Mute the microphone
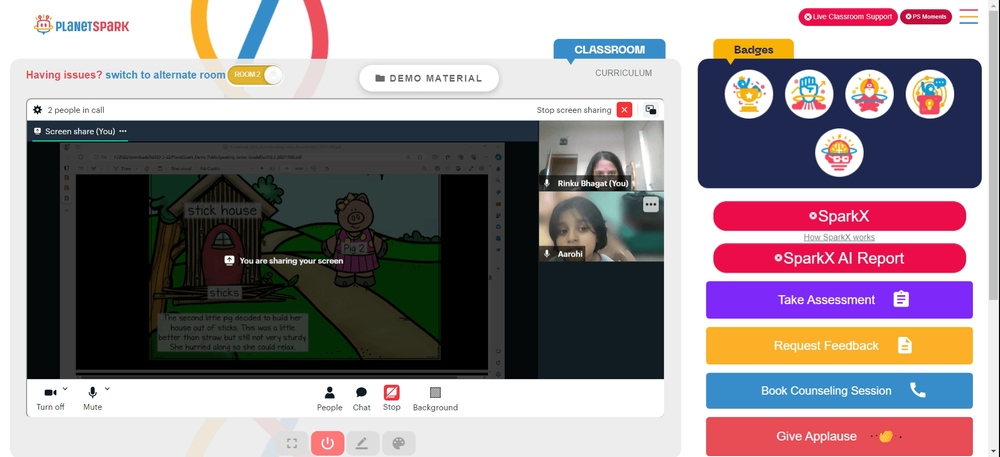This screenshot has width=1000, height=457. (x=92, y=398)
